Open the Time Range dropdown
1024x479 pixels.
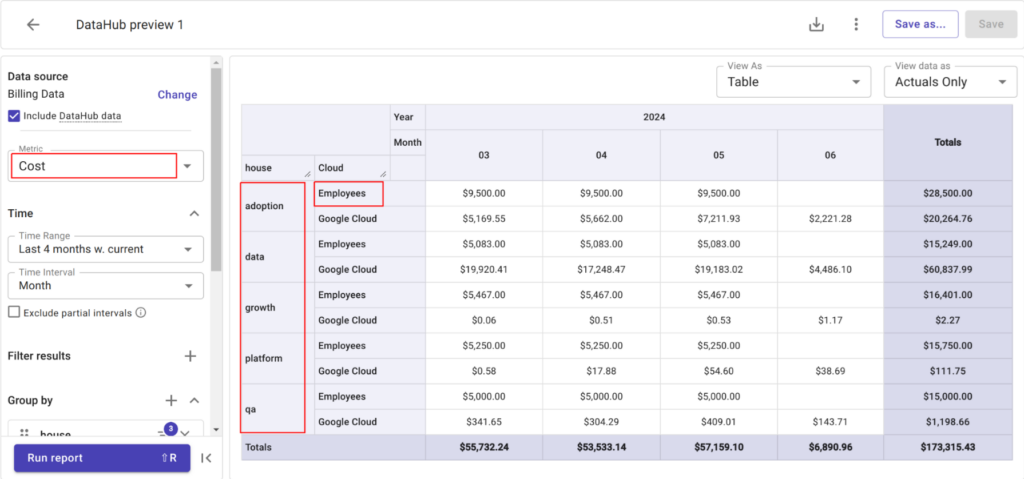pyautogui.click(x=106, y=249)
